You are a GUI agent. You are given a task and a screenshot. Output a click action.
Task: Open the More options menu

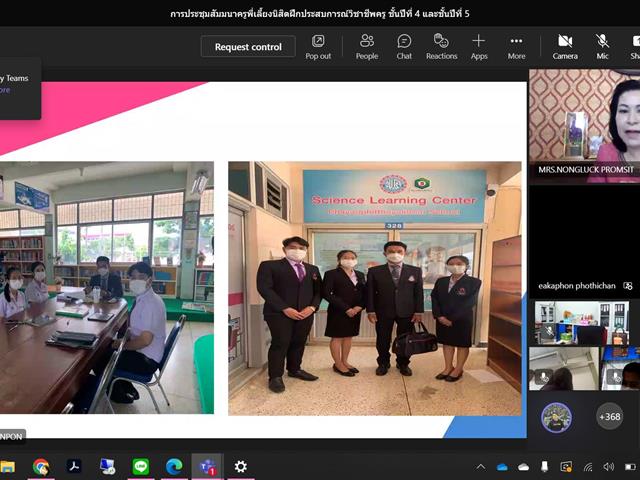[516, 47]
